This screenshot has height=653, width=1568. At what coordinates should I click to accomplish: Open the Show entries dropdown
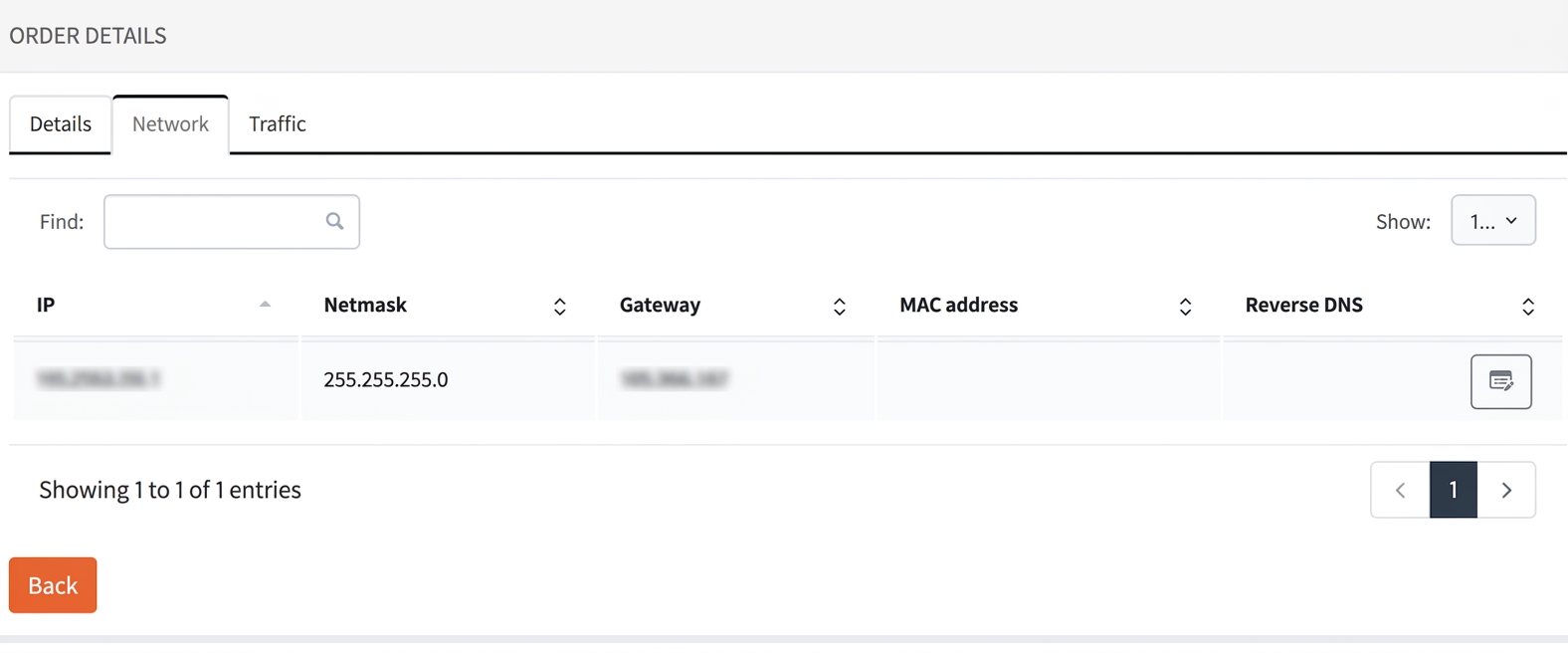[x=1493, y=220]
